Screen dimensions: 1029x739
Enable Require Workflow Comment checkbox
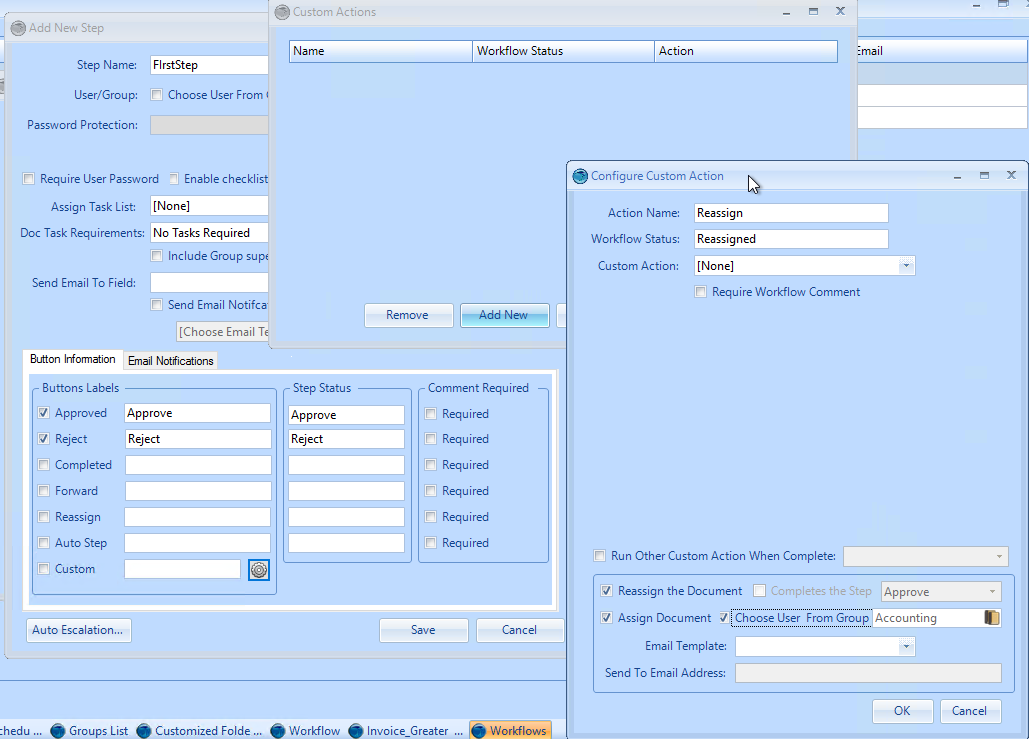click(701, 292)
